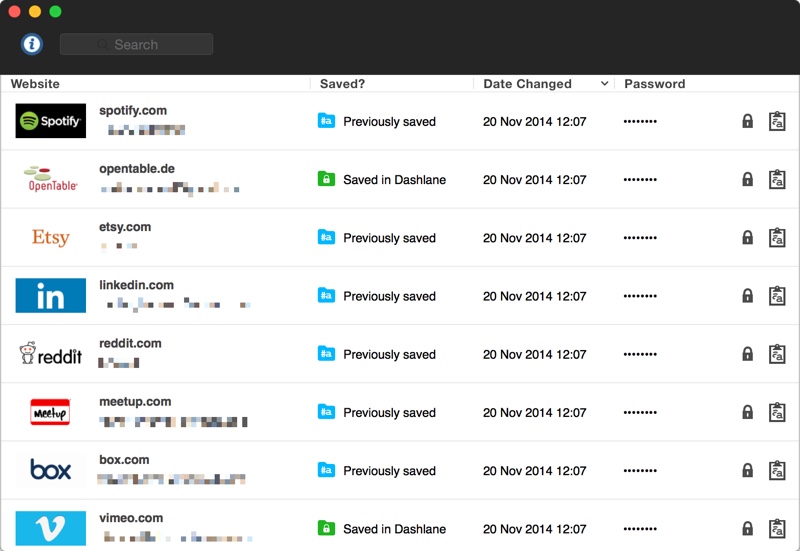Sort by the Date Changed column header
The width and height of the screenshot is (800, 551).
coord(527,84)
